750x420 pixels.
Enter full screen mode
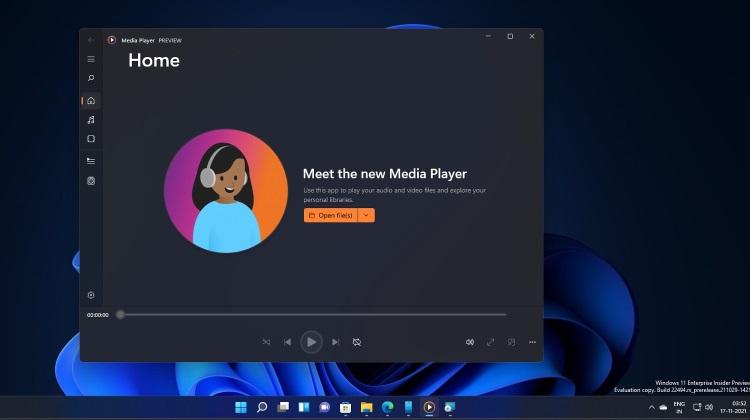pyautogui.click(x=490, y=342)
